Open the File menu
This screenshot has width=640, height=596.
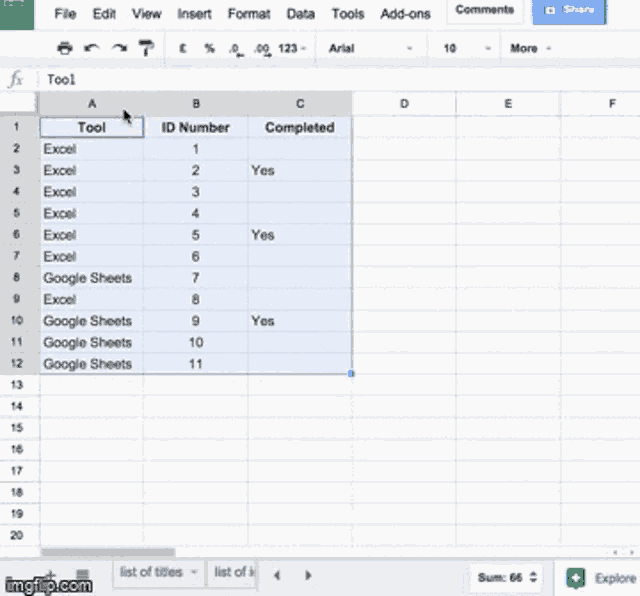[65, 14]
